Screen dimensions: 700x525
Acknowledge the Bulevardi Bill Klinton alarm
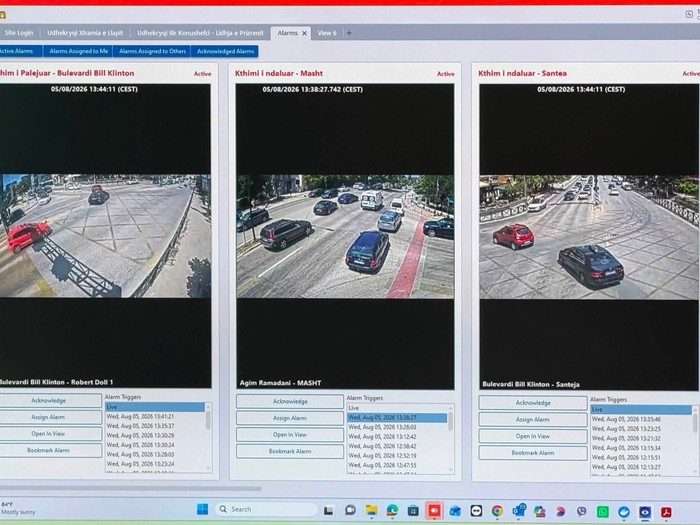[x=50, y=400]
